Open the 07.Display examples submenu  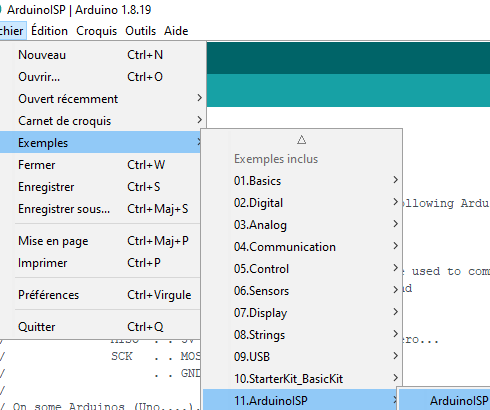(x=302, y=313)
